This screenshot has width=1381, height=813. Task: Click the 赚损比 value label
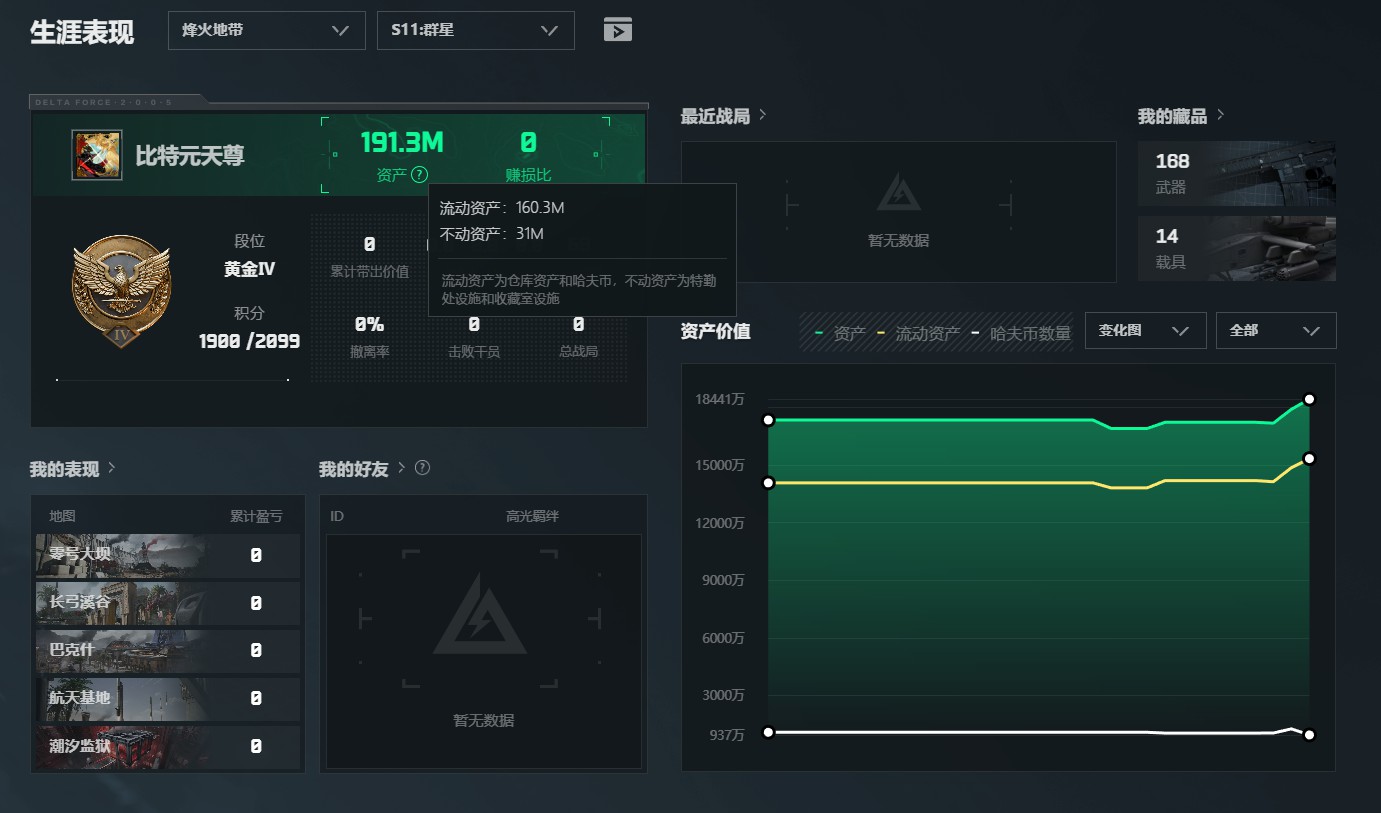(x=528, y=176)
